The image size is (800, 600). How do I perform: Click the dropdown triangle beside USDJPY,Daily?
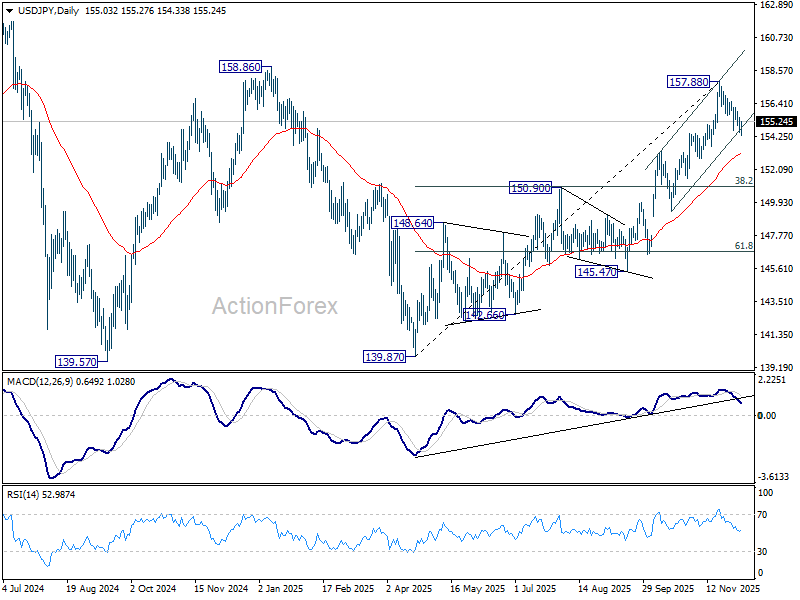coord(9,11)
